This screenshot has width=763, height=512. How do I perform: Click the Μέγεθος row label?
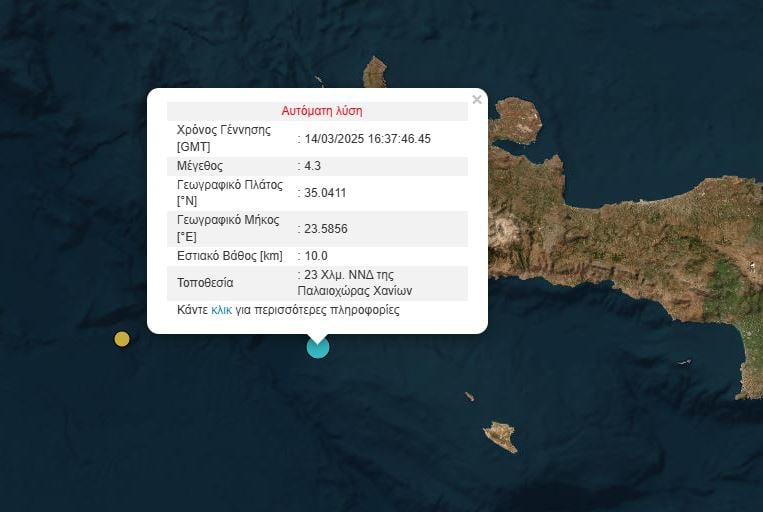(200, 166)
